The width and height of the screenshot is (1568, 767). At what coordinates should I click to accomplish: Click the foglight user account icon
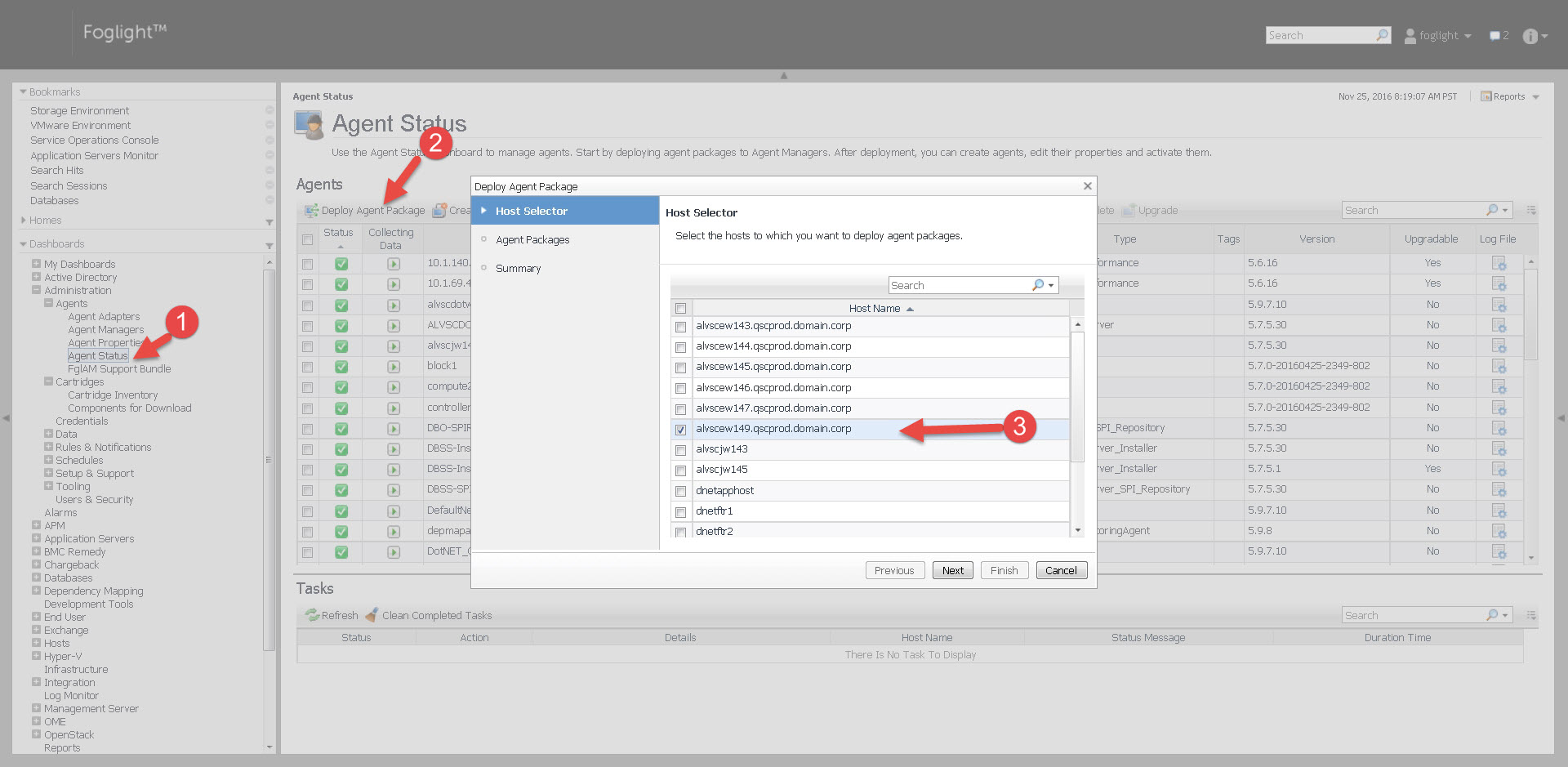pyautogui.click(x=1410, y=36)
